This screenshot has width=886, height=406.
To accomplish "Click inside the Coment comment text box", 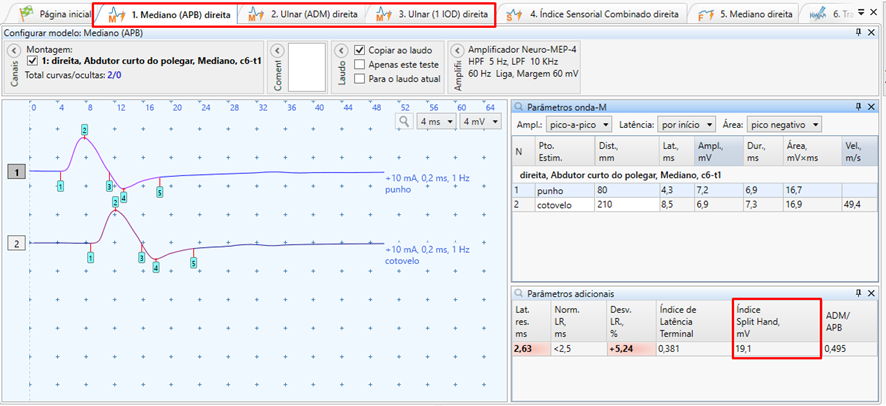I will pyautogui.click(x=307, y=67).
